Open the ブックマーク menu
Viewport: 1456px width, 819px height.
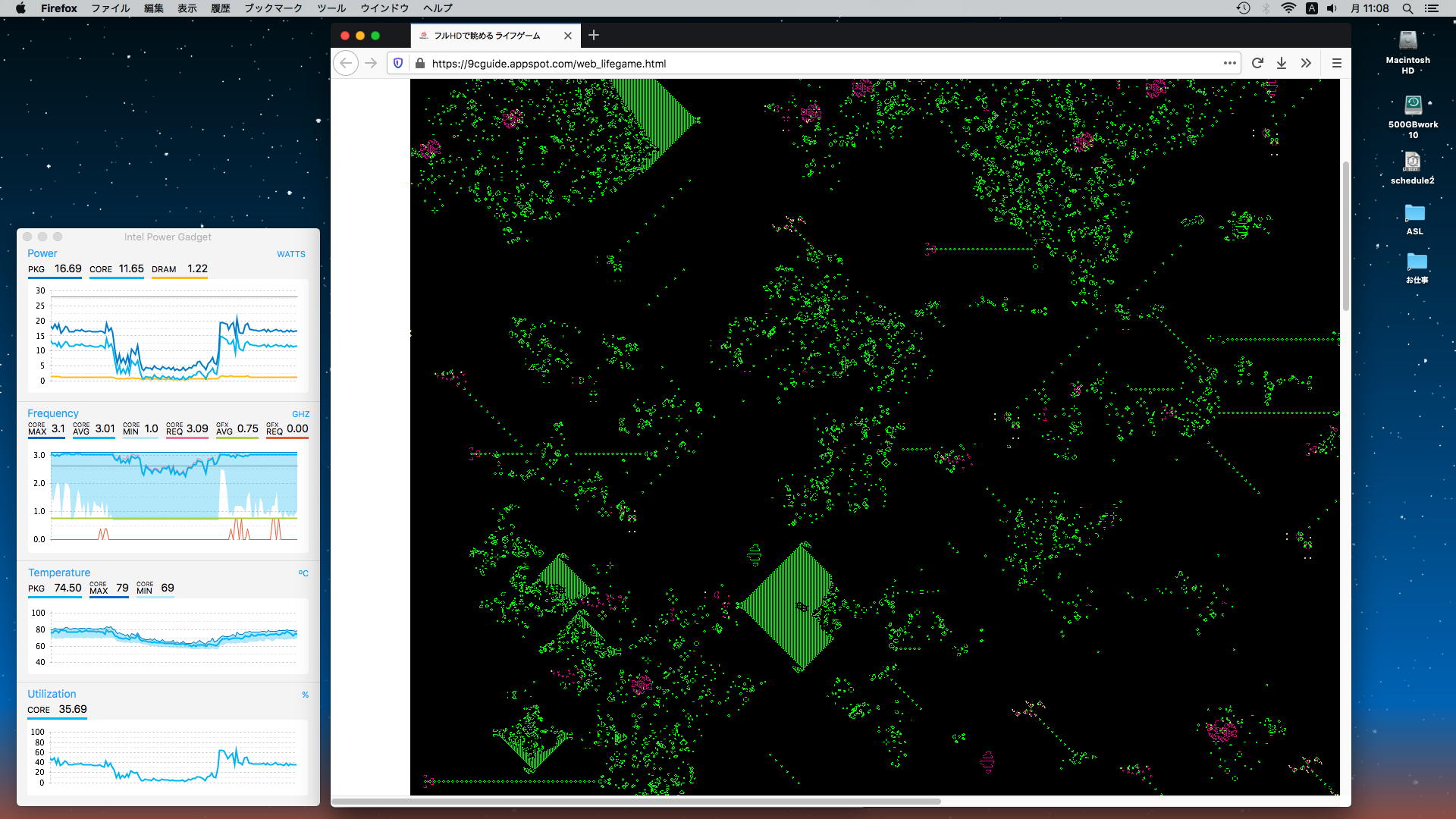click(273, 8)
